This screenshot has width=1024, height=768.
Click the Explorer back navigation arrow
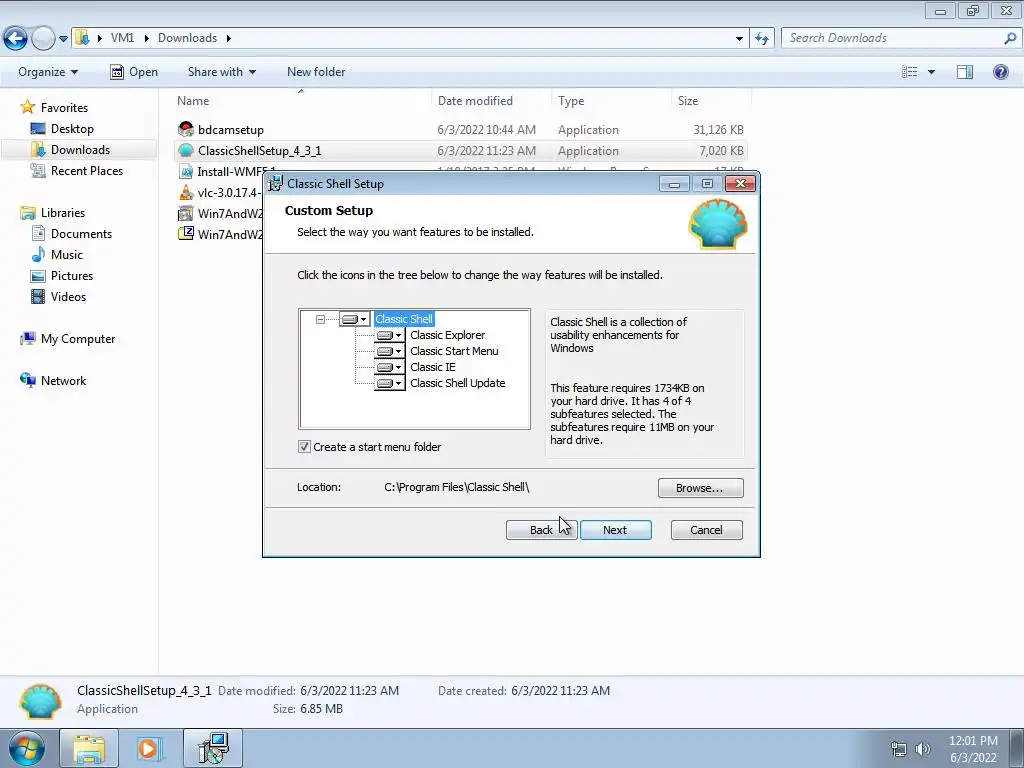pos(15,39)
